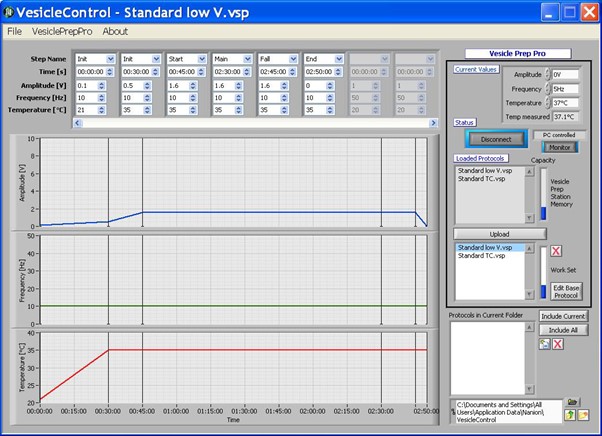This screenshot has height=436, width=602.
Task: Click Temp measured value 37.1°C
Action: tap(565, 117)
